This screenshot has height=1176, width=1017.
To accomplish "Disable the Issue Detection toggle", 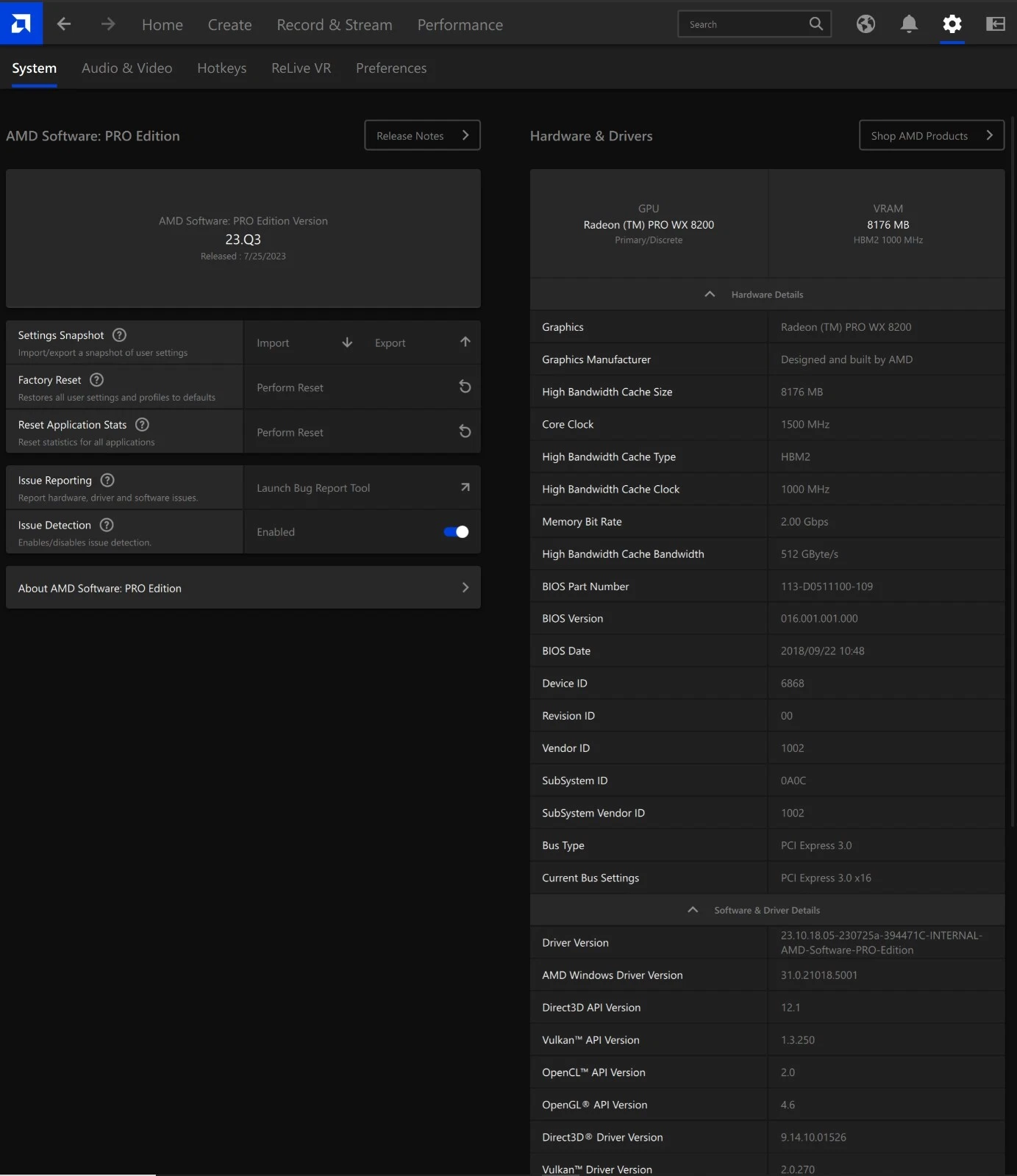I will pos(456,531).
